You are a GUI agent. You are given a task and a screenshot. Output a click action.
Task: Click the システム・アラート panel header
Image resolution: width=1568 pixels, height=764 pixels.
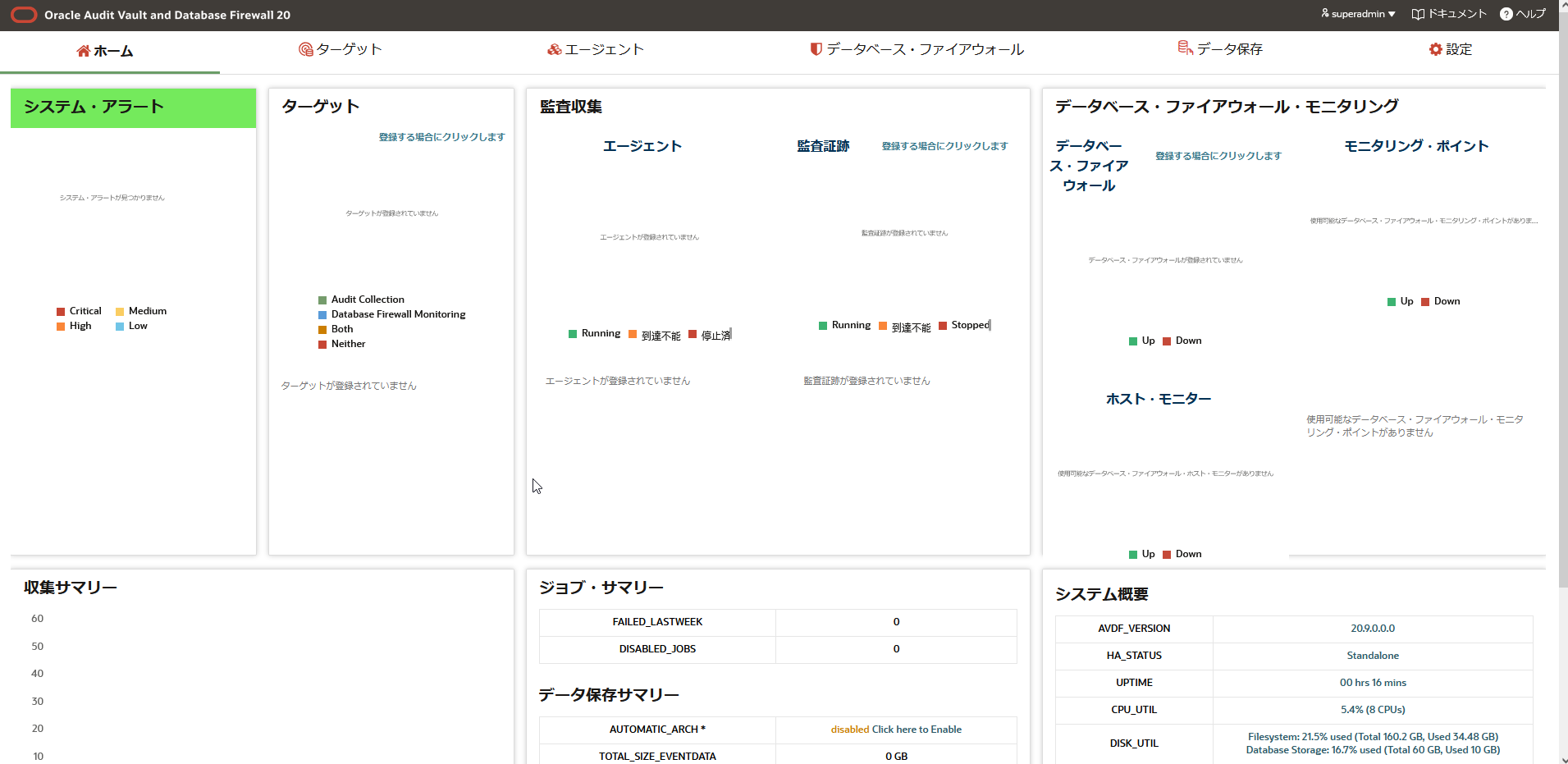click(x=133, y=108)
